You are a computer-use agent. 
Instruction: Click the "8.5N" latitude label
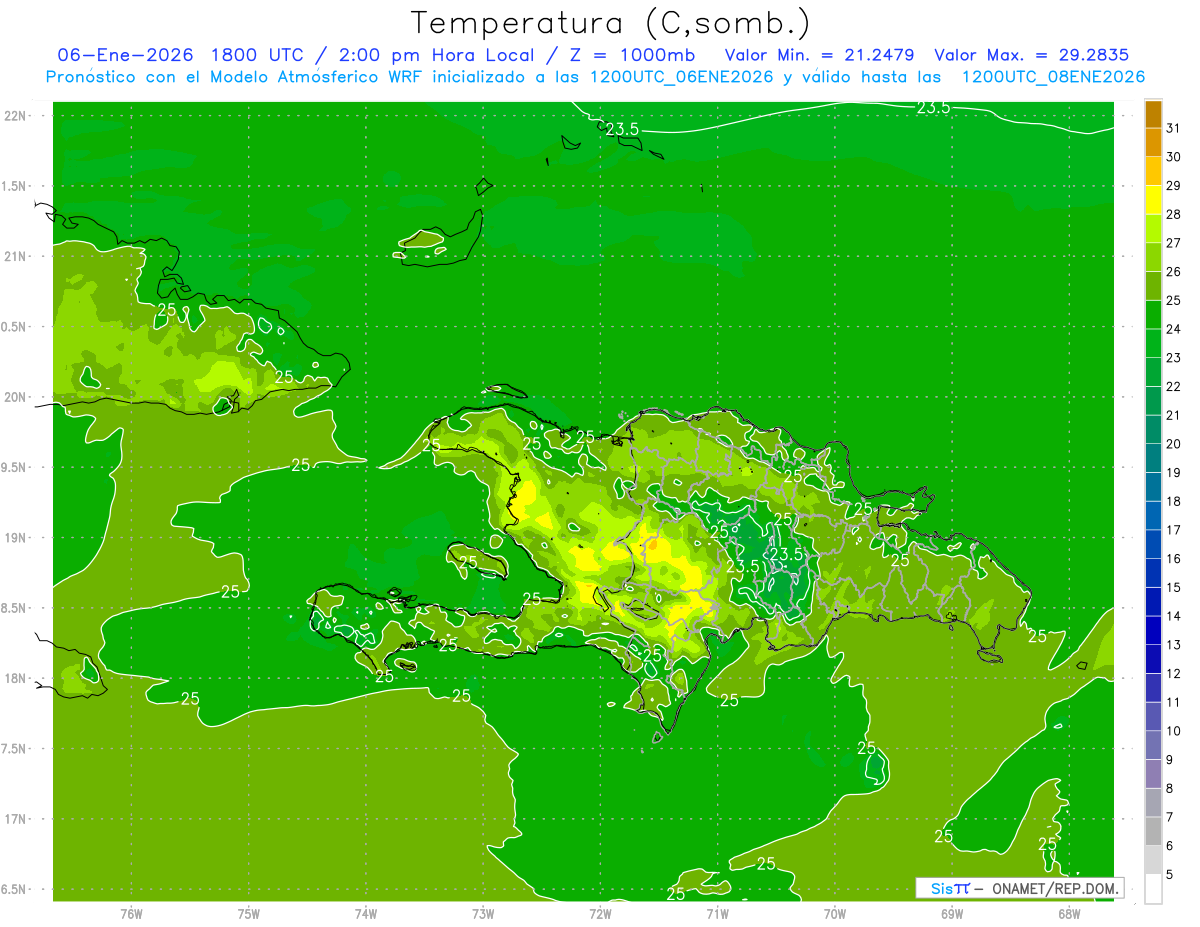[x=14, y=608]
